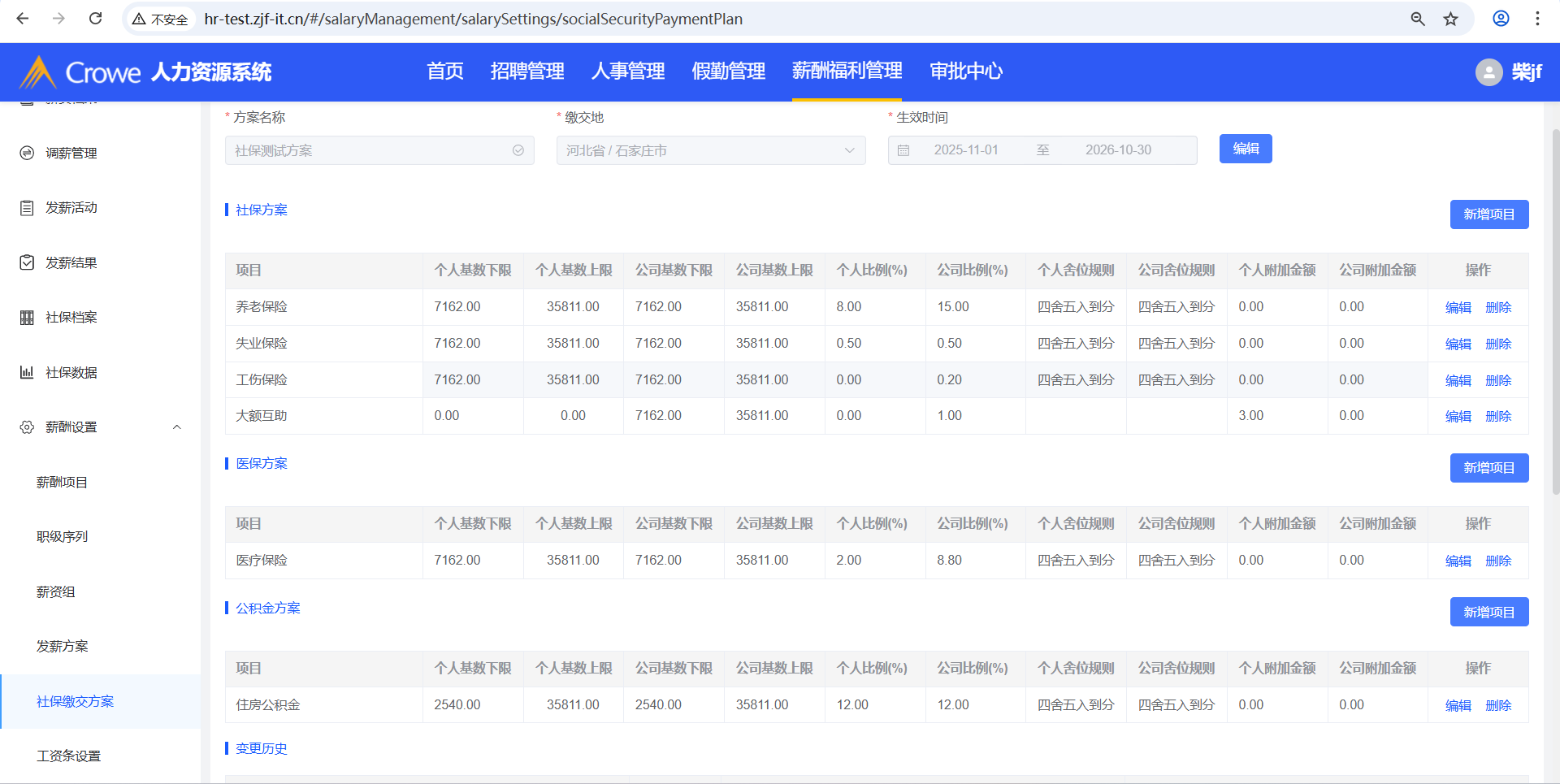Open 工资条设置 in sidebar
The height and width of the screenshot is (784, 1560).
coord(68,756)
